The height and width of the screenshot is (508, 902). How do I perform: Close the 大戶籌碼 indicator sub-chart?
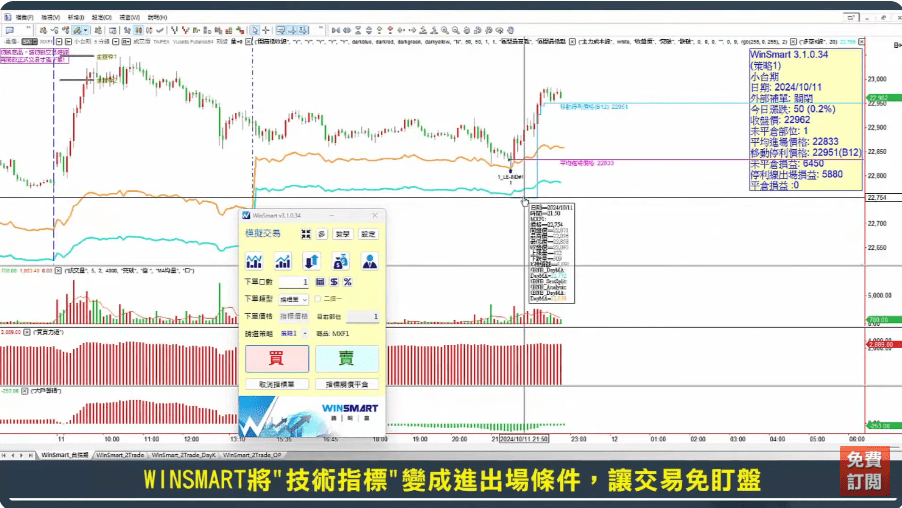click(x=25, y=391)
